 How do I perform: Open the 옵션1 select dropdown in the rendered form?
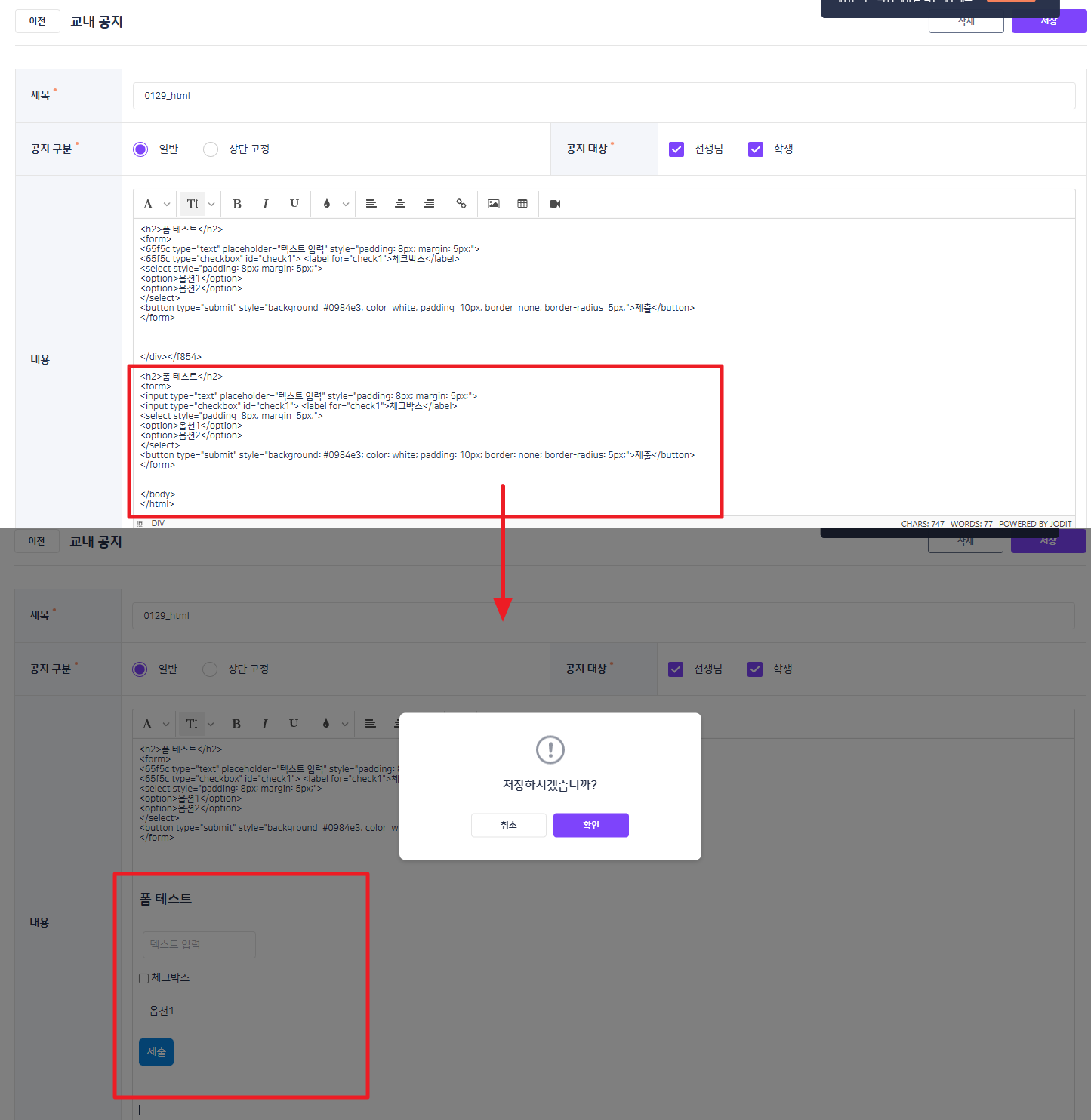162,1011
